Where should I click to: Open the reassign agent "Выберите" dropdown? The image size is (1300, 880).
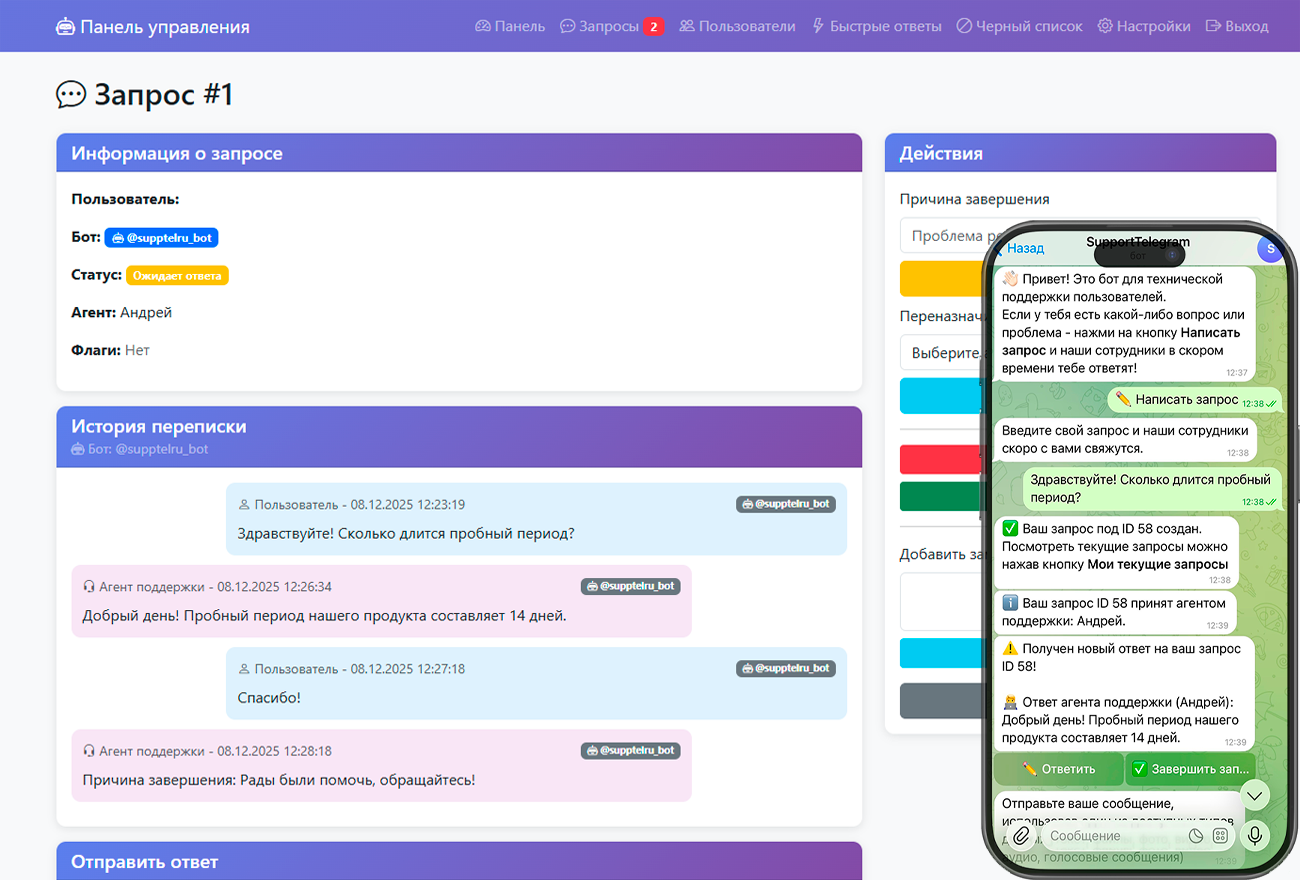[x=940, y=353]
